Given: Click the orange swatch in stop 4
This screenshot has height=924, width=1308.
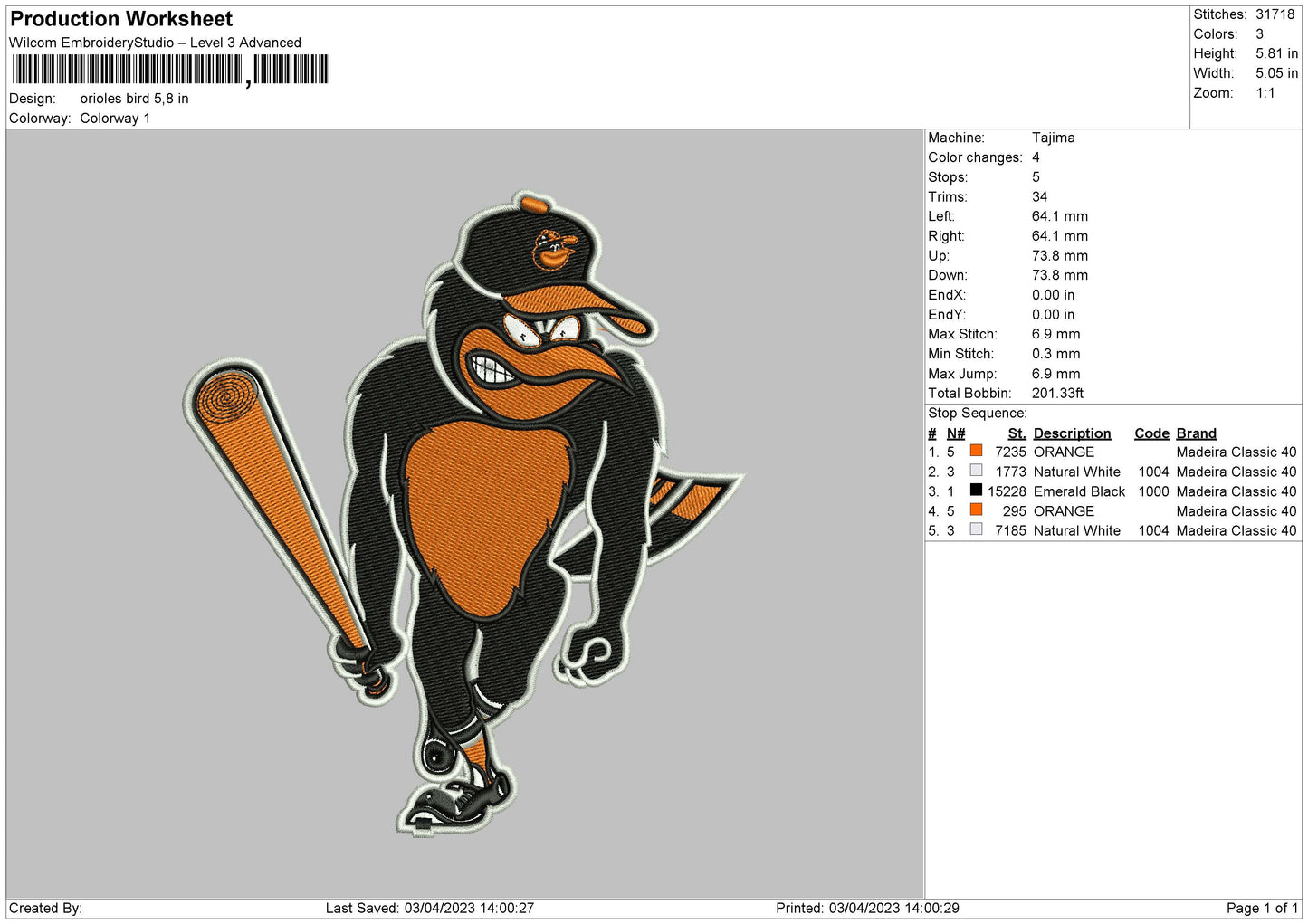Looking at the screenshot, I should tap(976, 510).
